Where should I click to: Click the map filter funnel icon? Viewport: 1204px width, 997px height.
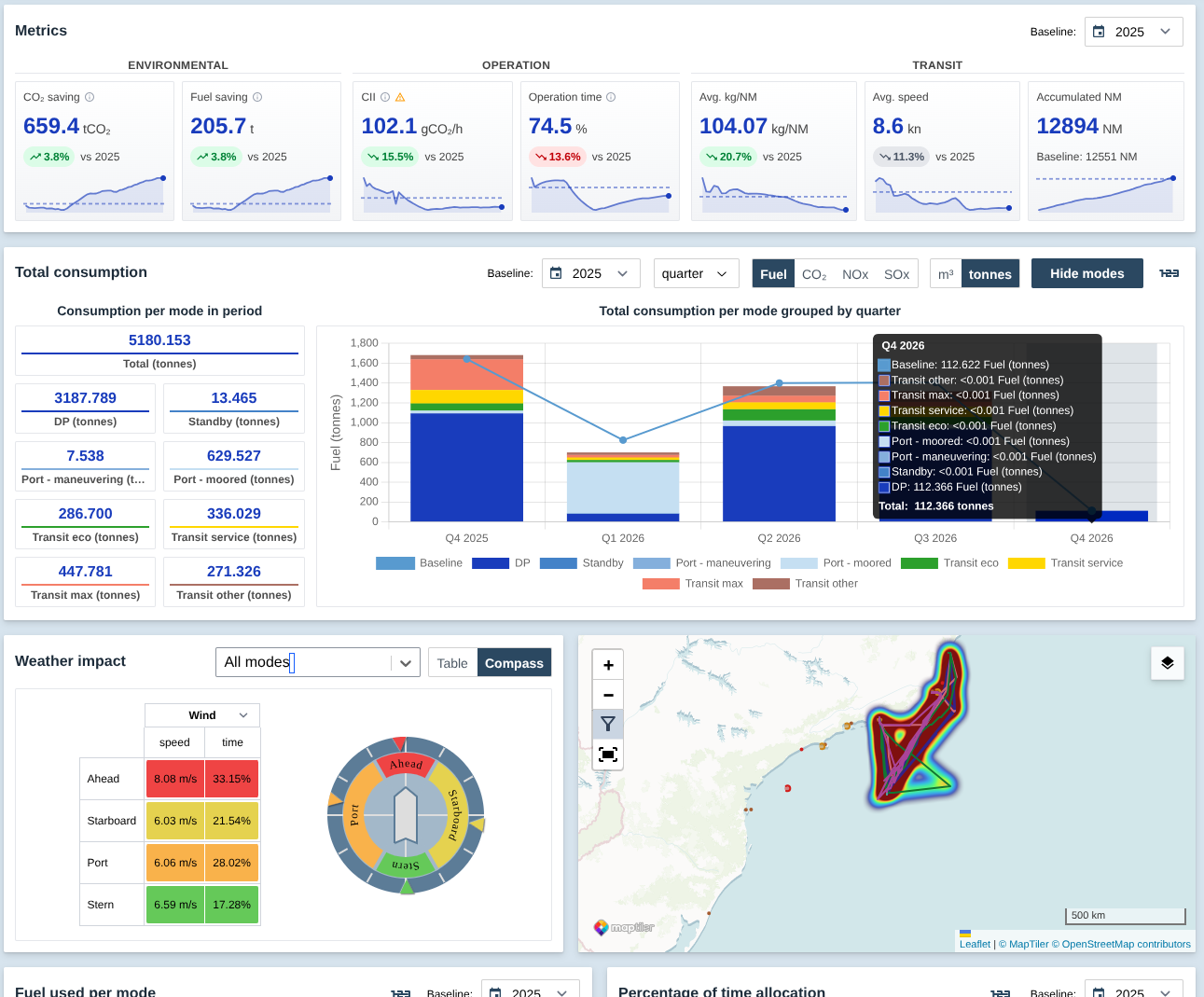(x=608, y=724)
